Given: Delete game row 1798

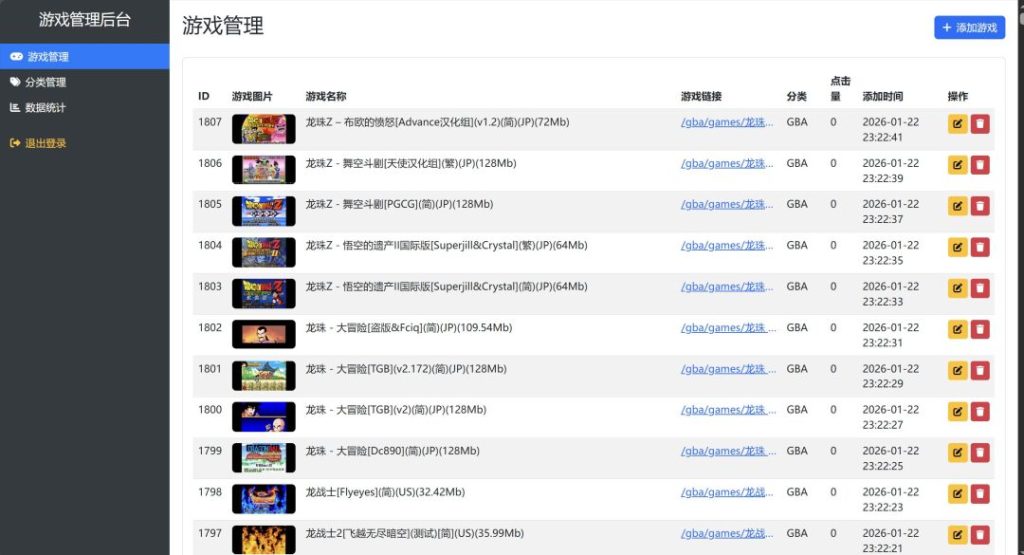Looking at the screenshot, I should [x=980, y=494].
